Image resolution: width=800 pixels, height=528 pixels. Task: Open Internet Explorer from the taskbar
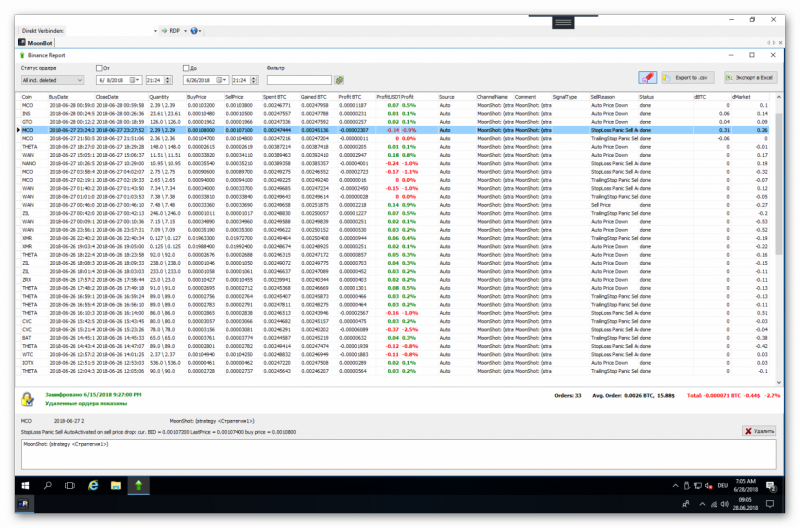coord(91,486)
